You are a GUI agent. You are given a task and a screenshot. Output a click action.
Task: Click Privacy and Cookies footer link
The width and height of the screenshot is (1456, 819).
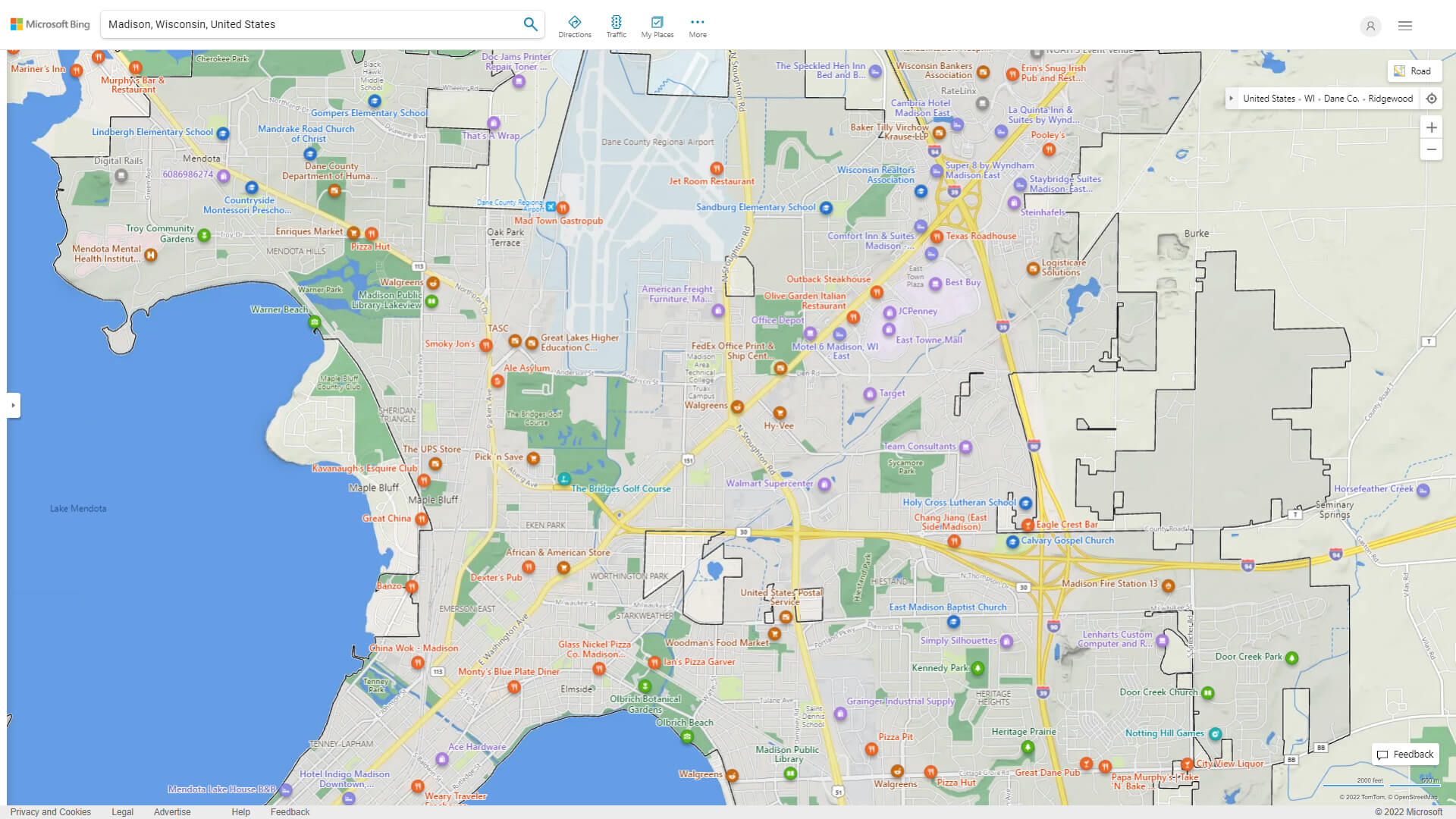tap(49, 811)
